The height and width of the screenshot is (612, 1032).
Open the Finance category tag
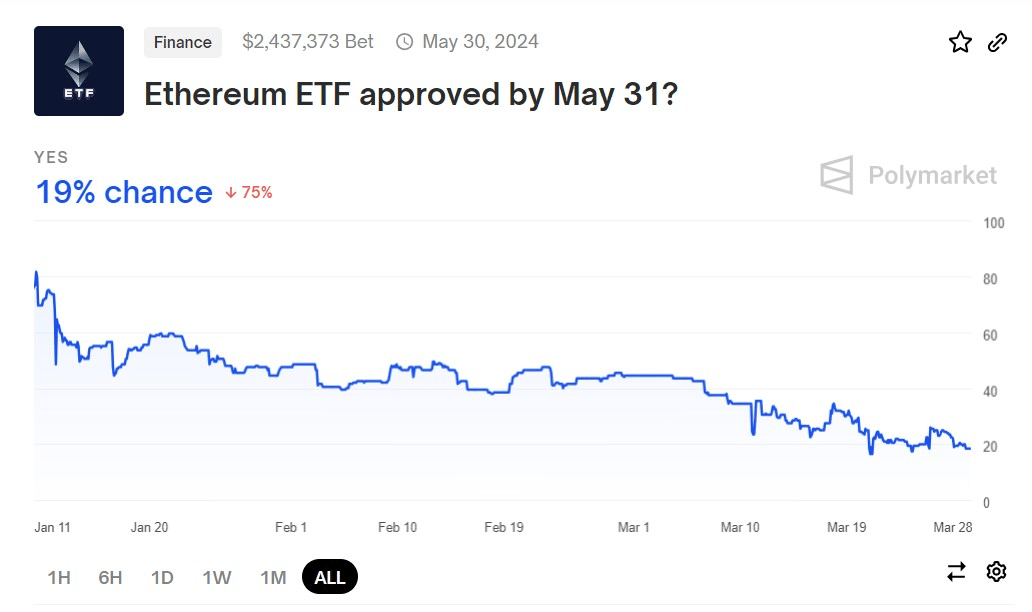[x=182, y=42]
